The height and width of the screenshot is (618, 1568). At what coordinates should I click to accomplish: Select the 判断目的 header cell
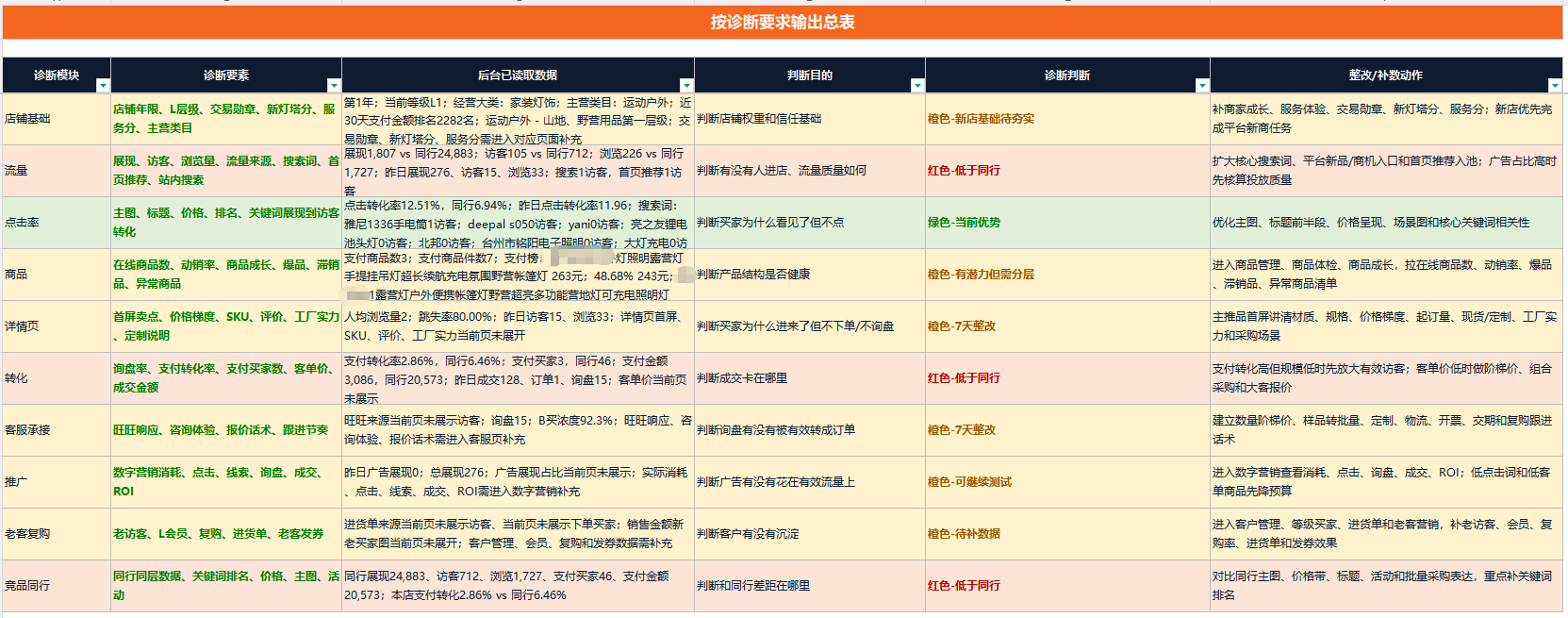point(810,75)
